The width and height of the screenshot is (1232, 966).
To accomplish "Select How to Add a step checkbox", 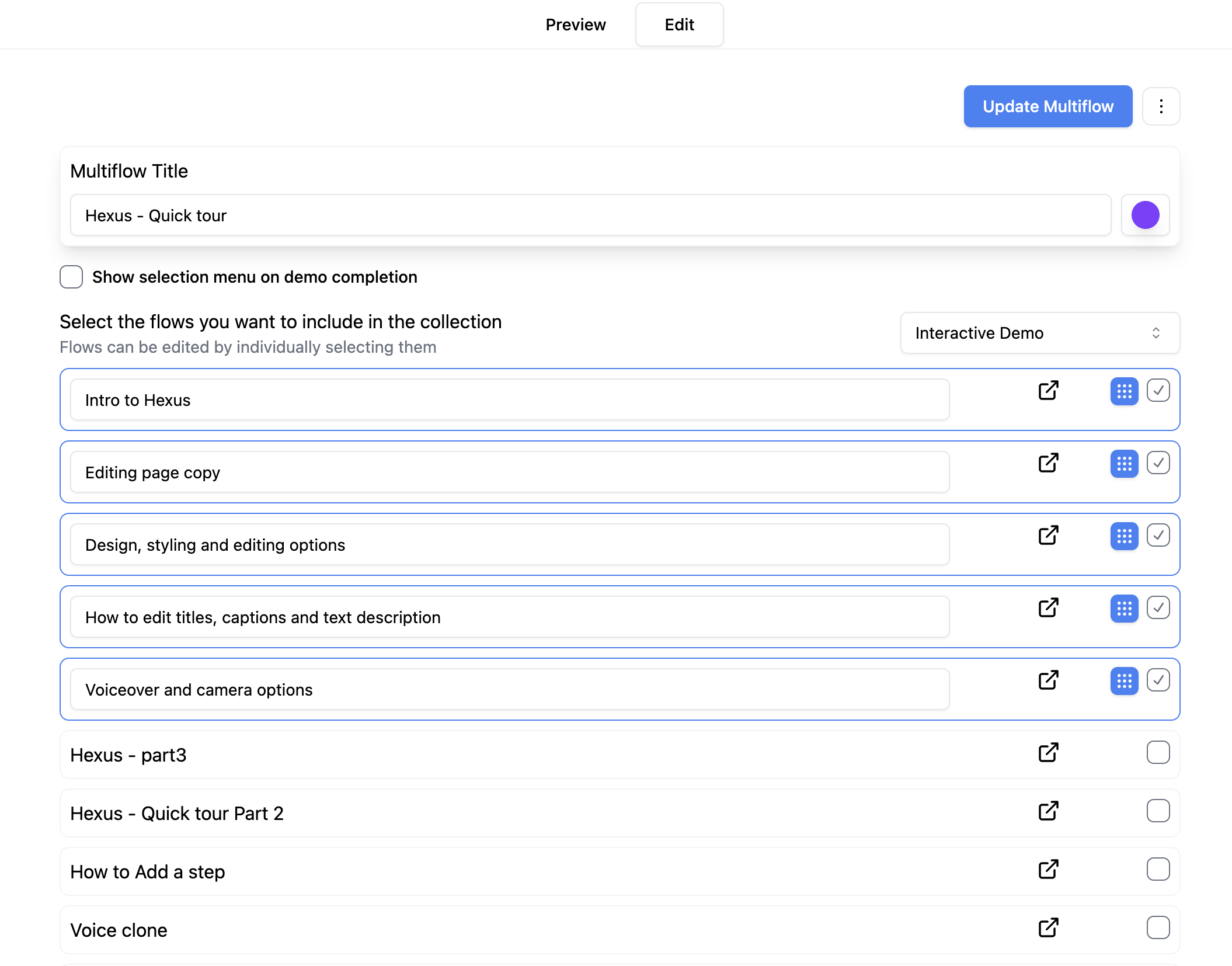I will click(1158, 870).
